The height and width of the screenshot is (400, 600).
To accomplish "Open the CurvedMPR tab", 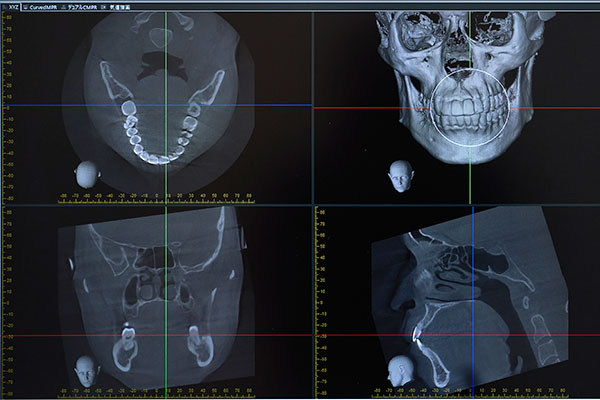I will tap(45, 5).
